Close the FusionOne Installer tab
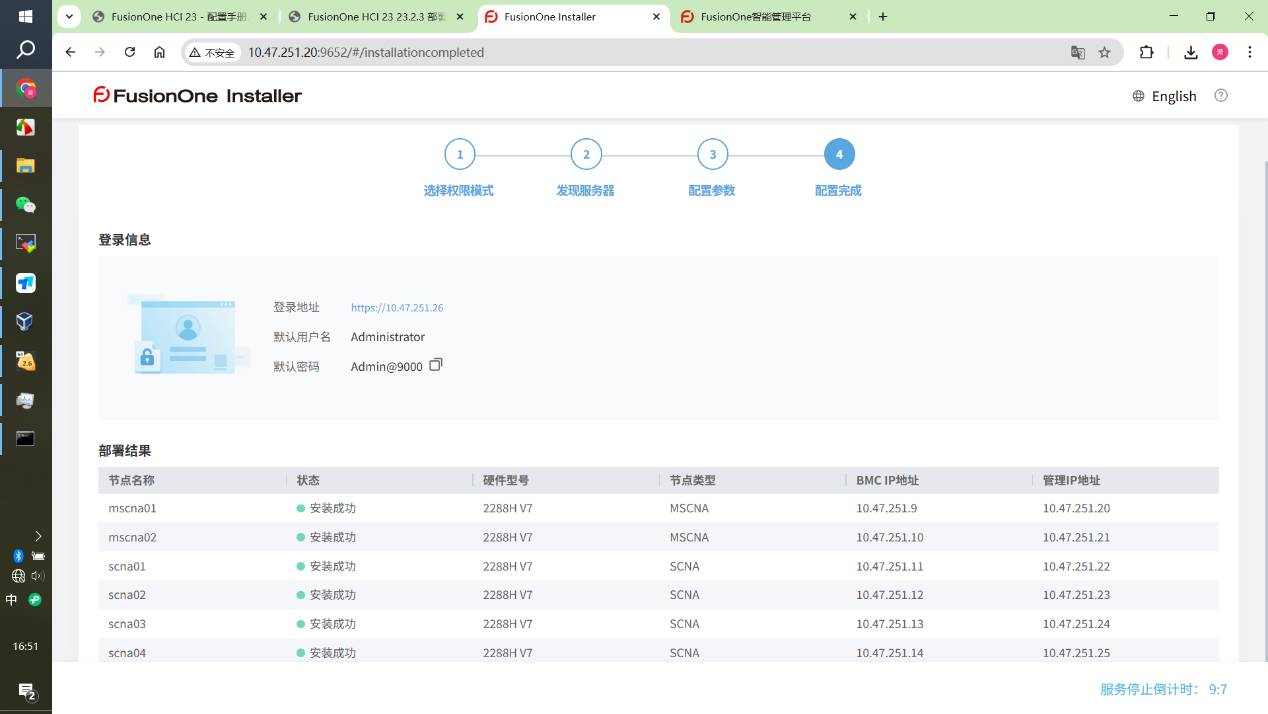The image size is (1268, 714). (x=657, y=17)
